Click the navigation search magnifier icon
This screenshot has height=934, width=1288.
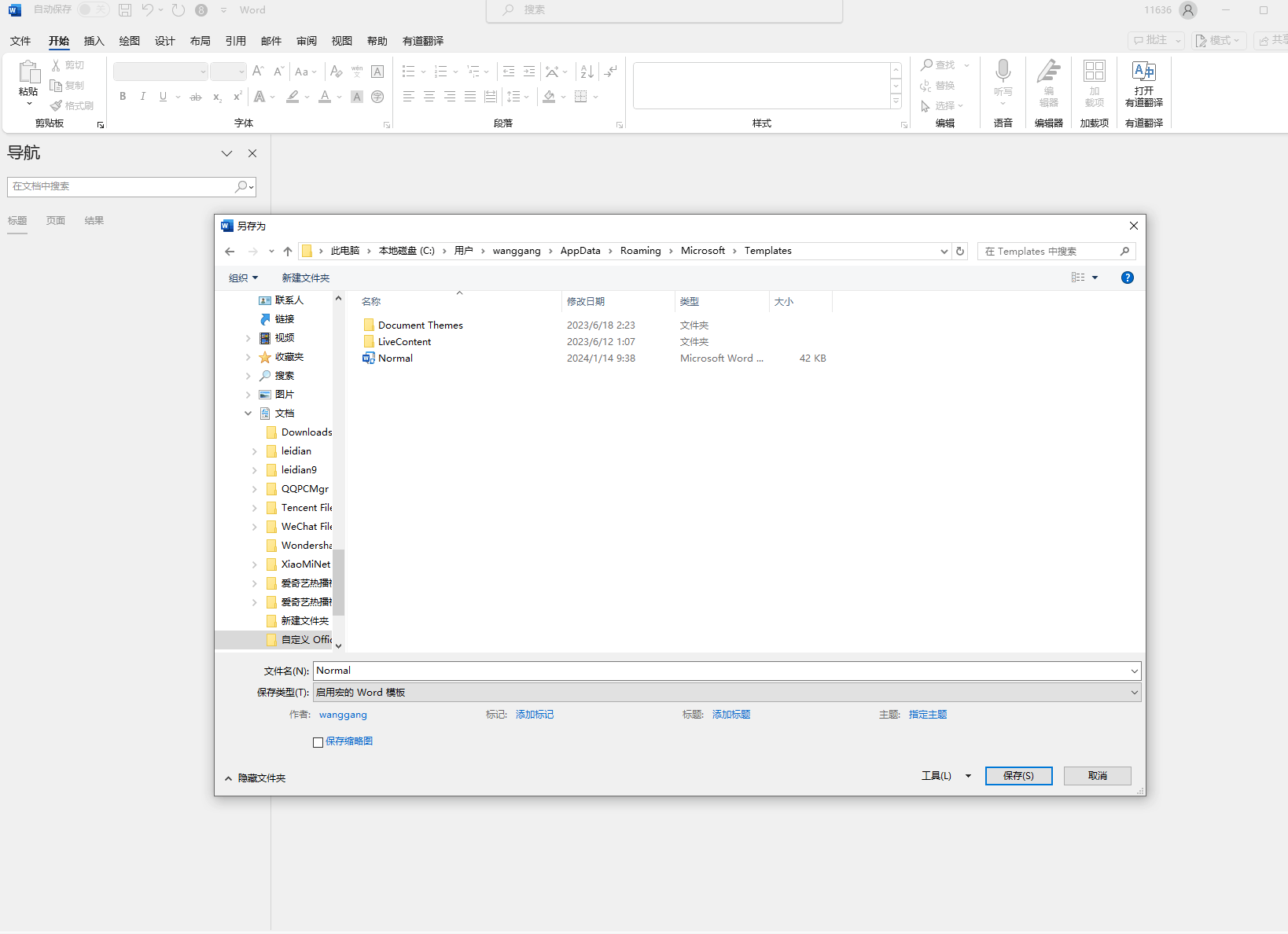coord(242,186)
